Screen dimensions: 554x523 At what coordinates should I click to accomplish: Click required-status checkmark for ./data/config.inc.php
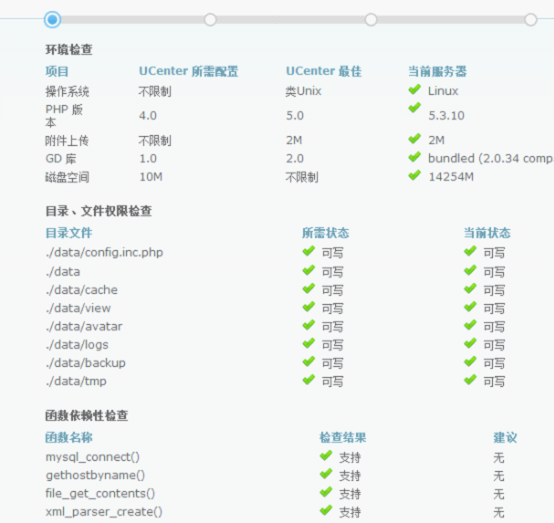tap(308, 251)
